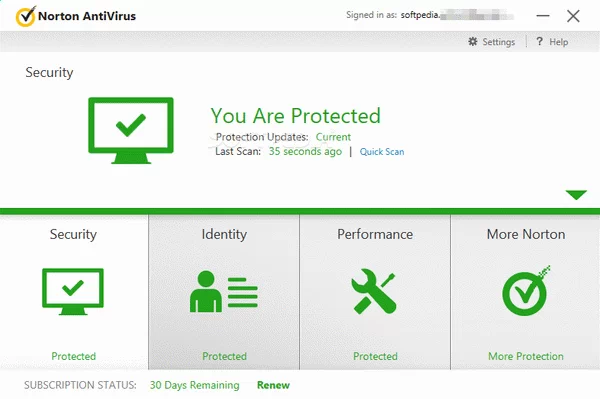Click the Security tile monitor icon
Screen dimensions: 600x399
(x=73, y=292)
